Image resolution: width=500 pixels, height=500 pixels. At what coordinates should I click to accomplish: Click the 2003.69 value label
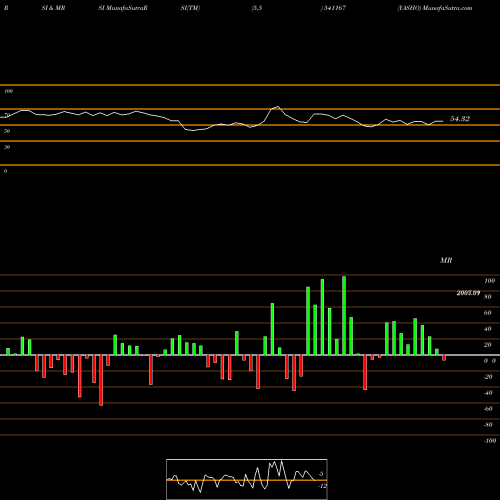click(x=468, y=293)
